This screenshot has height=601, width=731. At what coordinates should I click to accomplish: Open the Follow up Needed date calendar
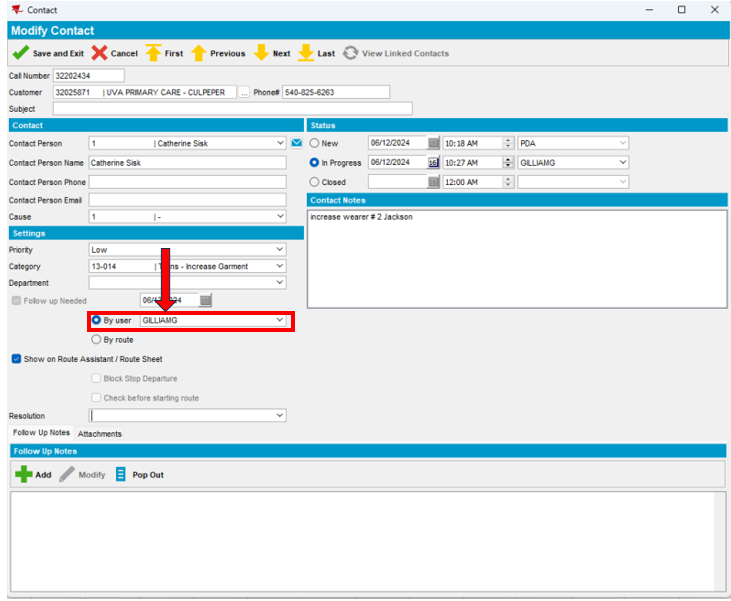click(x=205, y=300)
